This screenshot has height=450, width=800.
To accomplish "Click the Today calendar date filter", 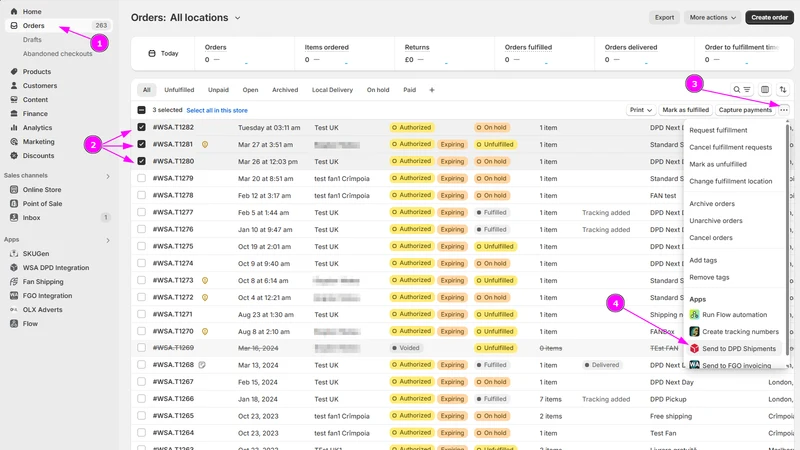I will click(x=163, y=53).
